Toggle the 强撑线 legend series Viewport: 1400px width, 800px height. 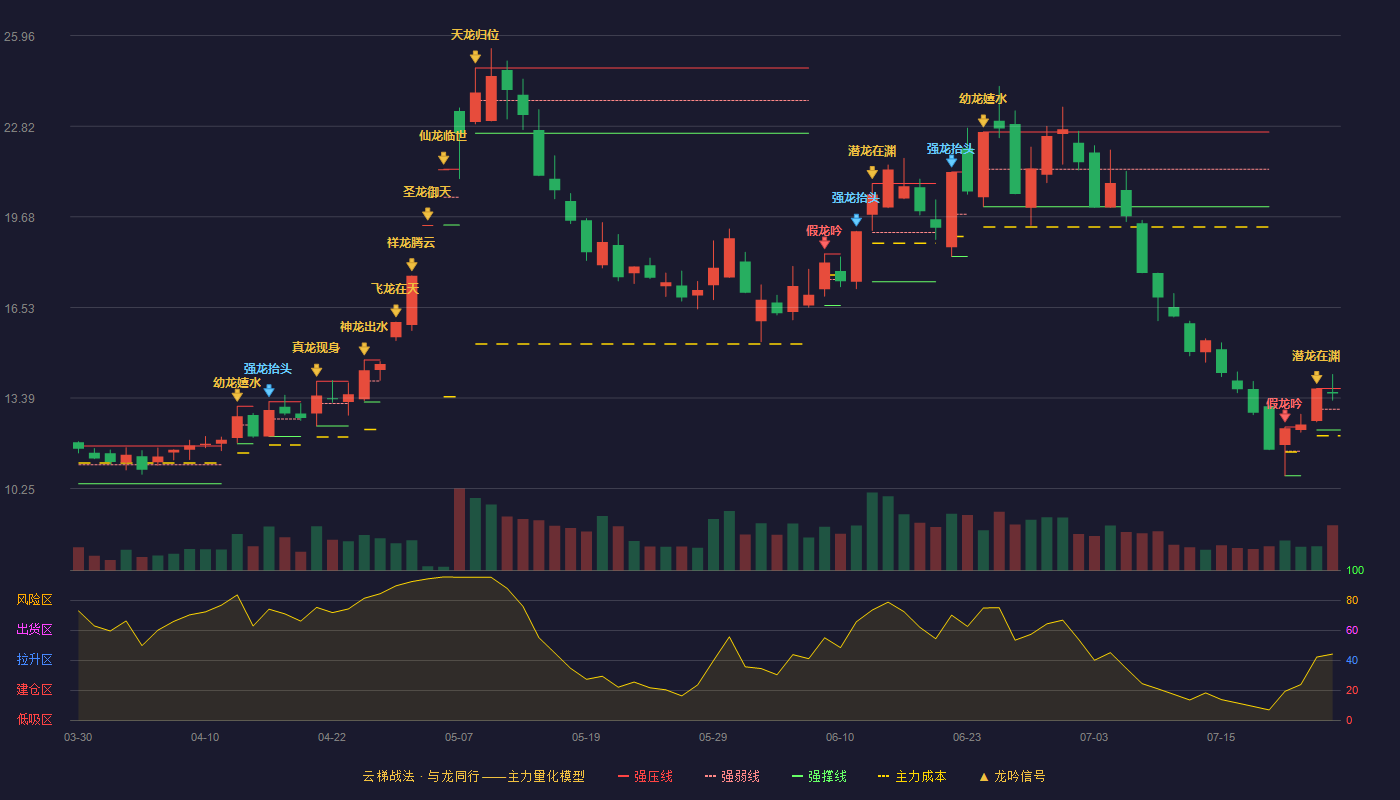coord(819,776)
